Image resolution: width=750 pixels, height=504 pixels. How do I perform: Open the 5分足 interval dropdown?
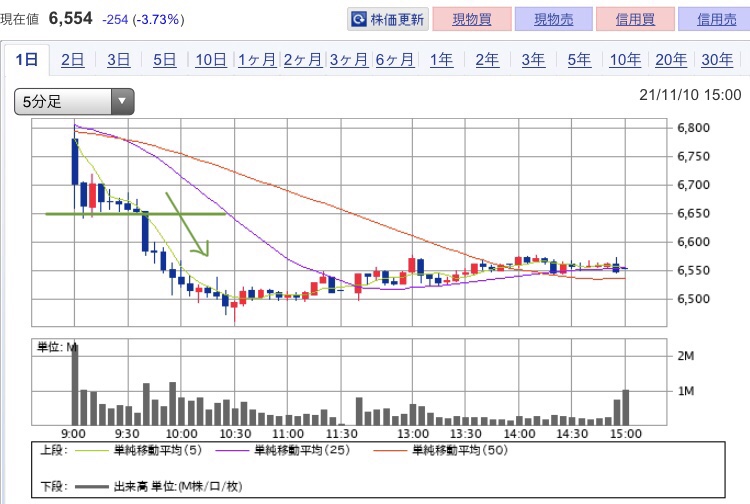click(x=74, y=101)
